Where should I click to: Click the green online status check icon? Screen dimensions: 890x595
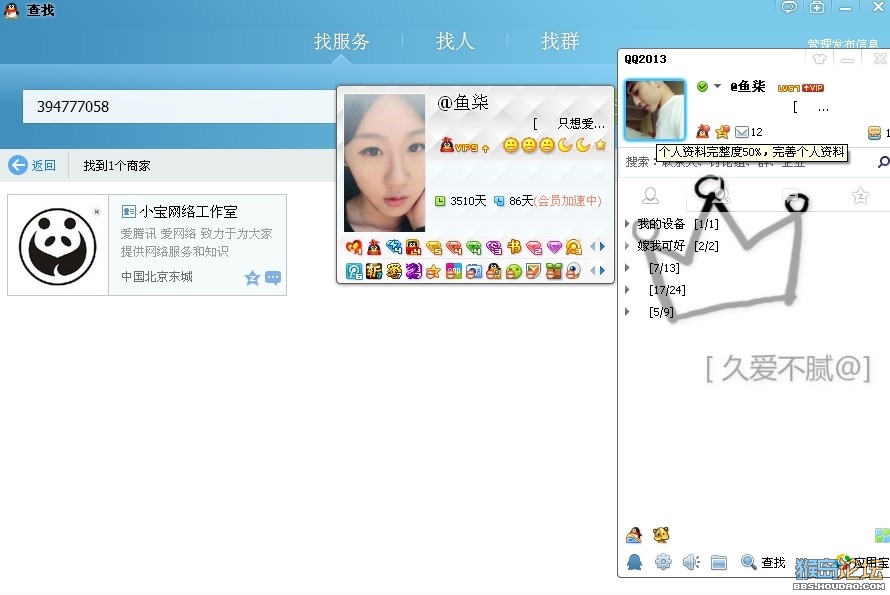[703, 86]
